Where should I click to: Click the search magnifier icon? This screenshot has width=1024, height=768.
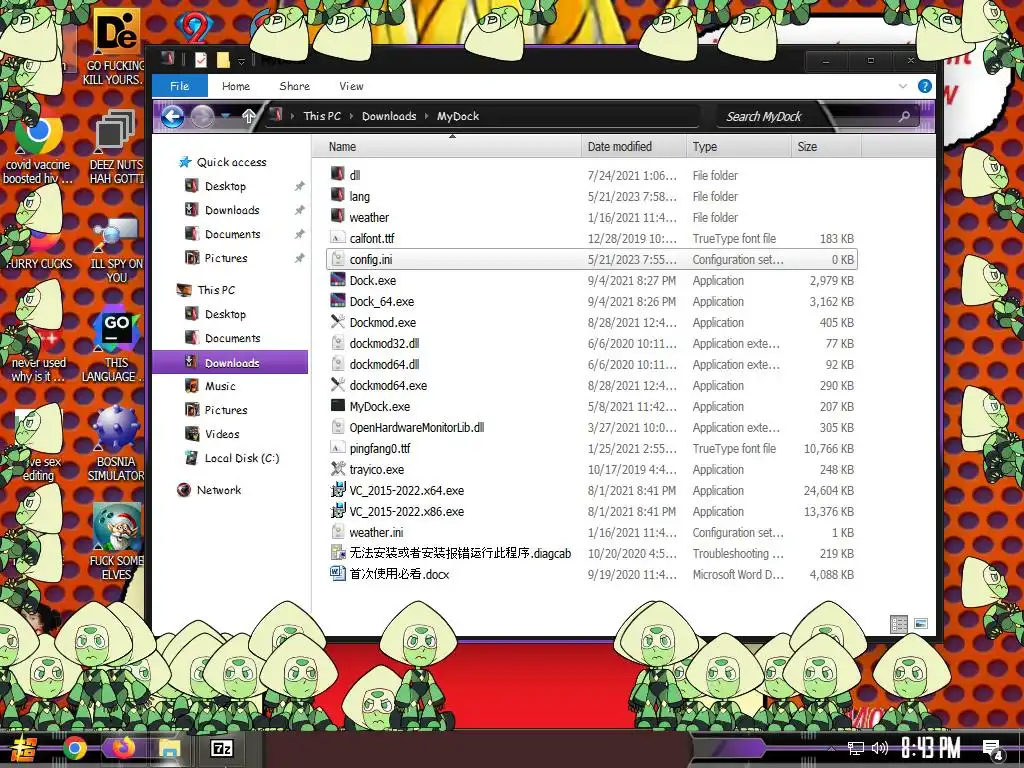pos(904,117)
